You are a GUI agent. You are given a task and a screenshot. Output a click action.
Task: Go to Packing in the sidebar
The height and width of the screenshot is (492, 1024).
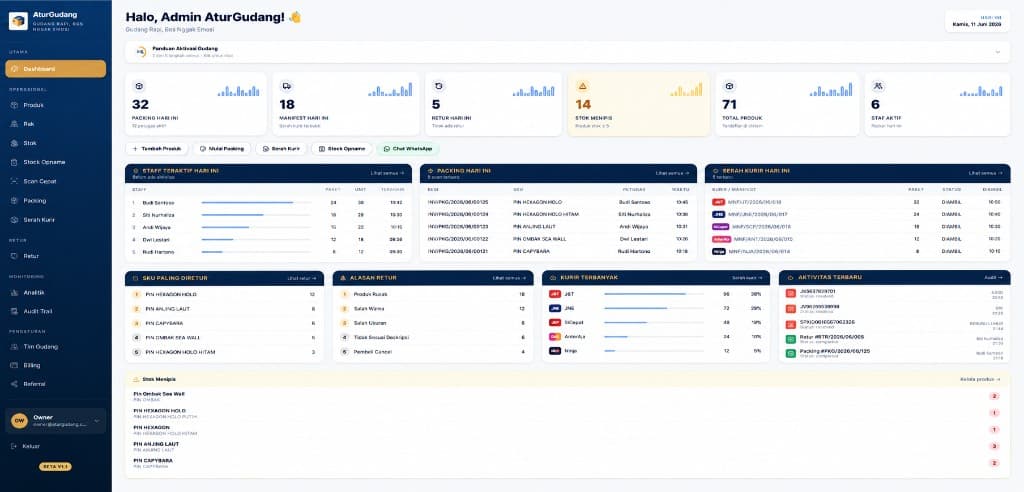tap(56, 201)
